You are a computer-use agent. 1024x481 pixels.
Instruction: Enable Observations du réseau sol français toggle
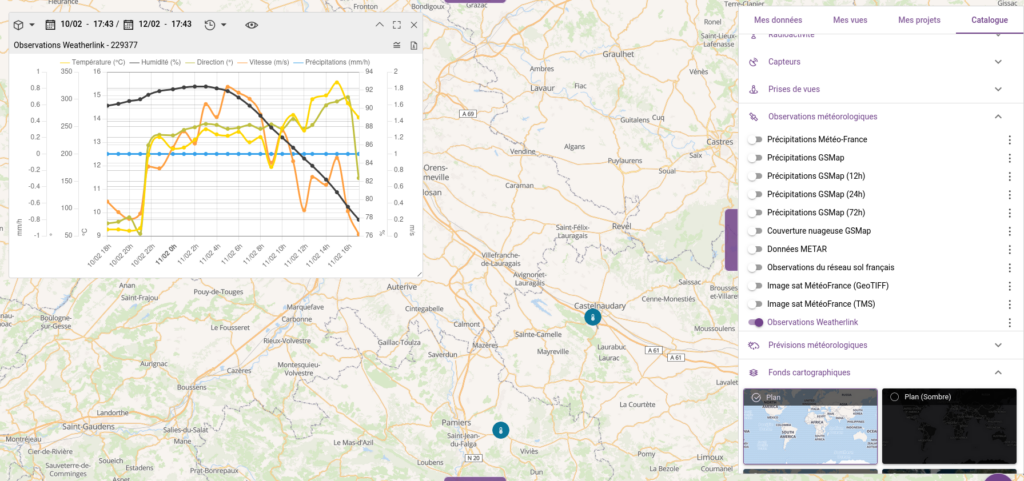click(x=756, y=268)
